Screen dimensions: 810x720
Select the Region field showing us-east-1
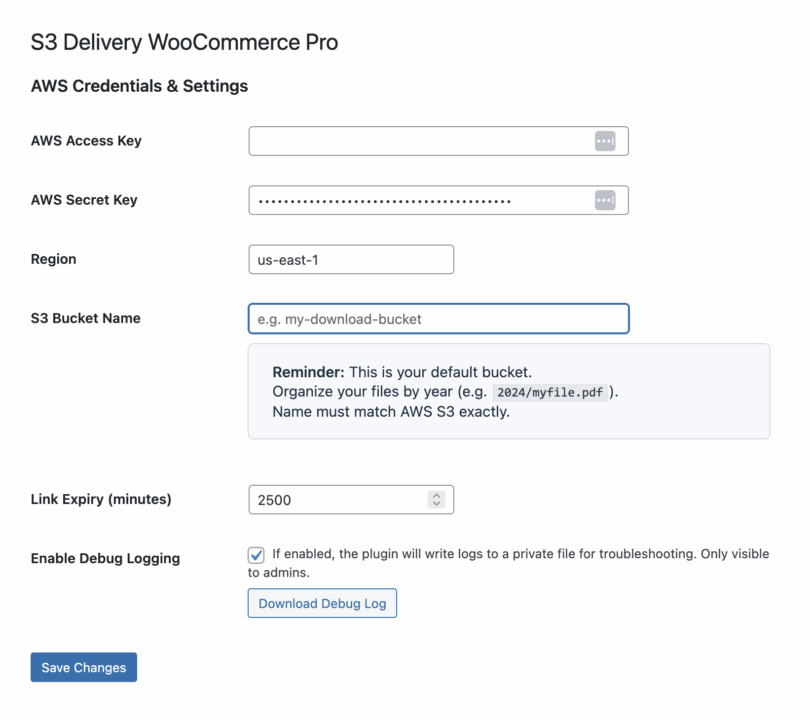click(350, 260)
